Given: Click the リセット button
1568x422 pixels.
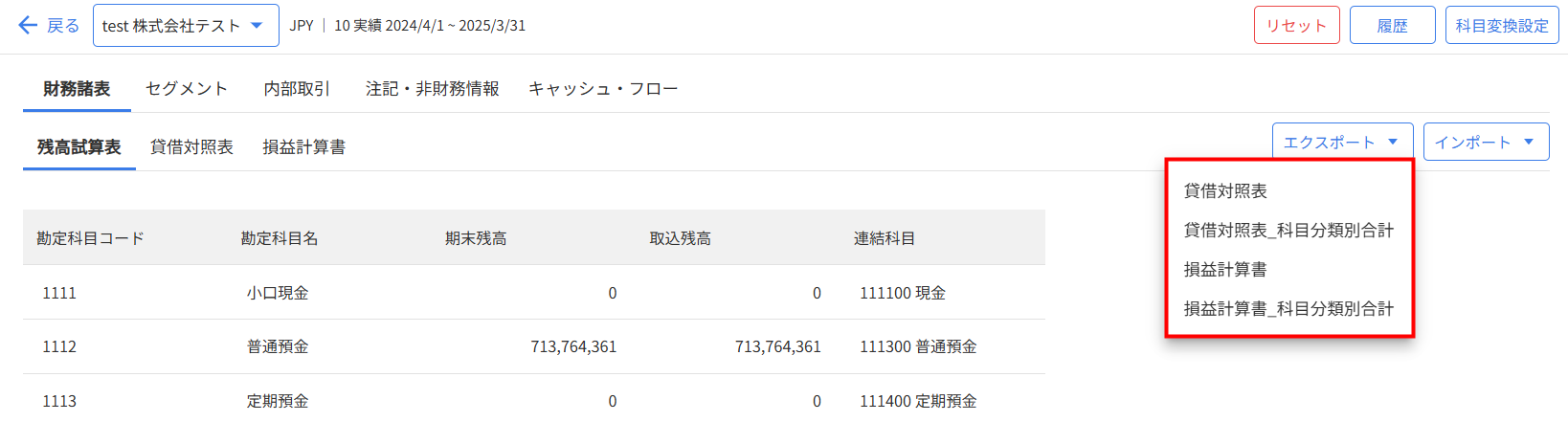Looking at the screenshot, I should click(1297, 26).
